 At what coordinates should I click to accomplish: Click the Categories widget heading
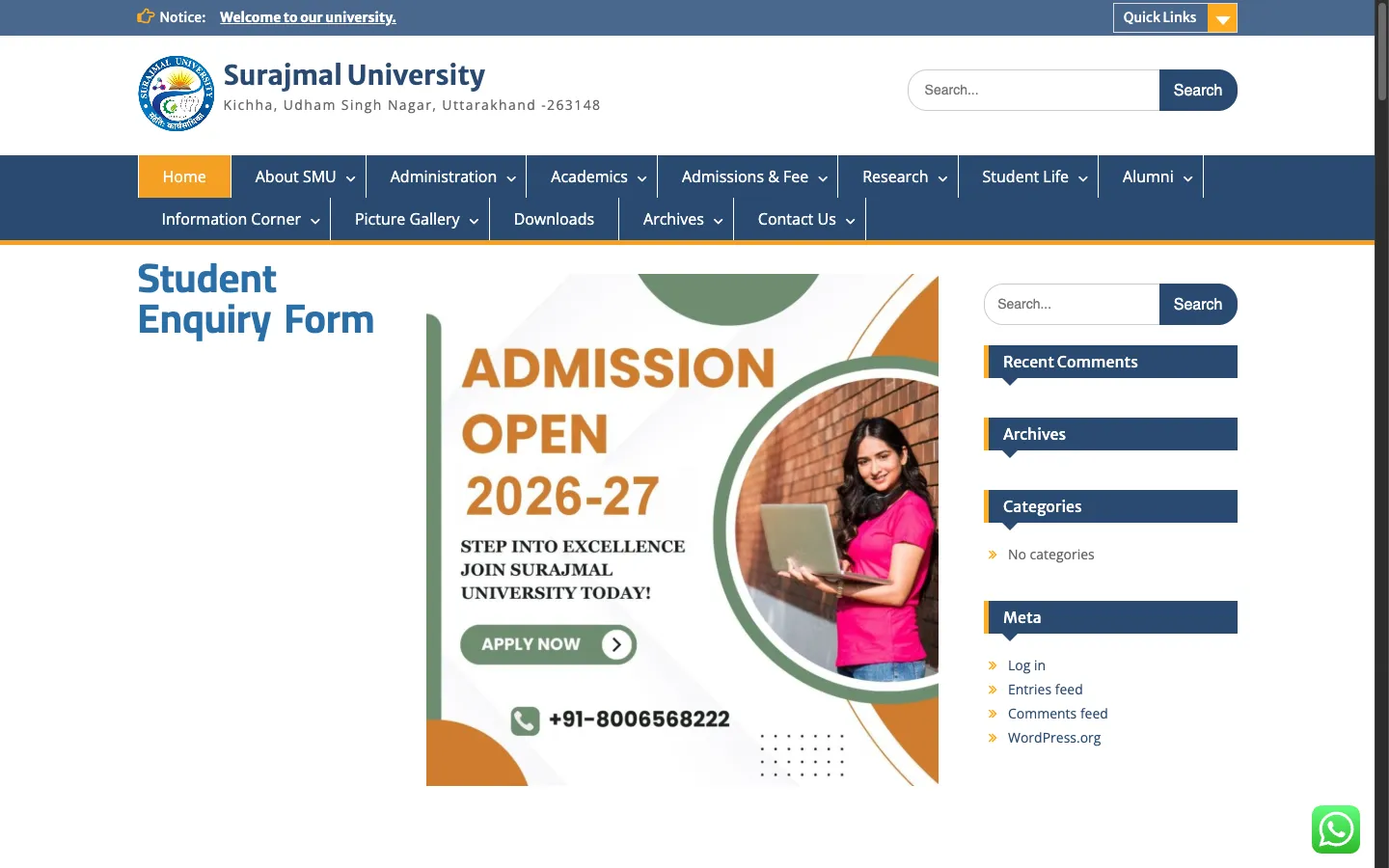tap(1110, 506)
